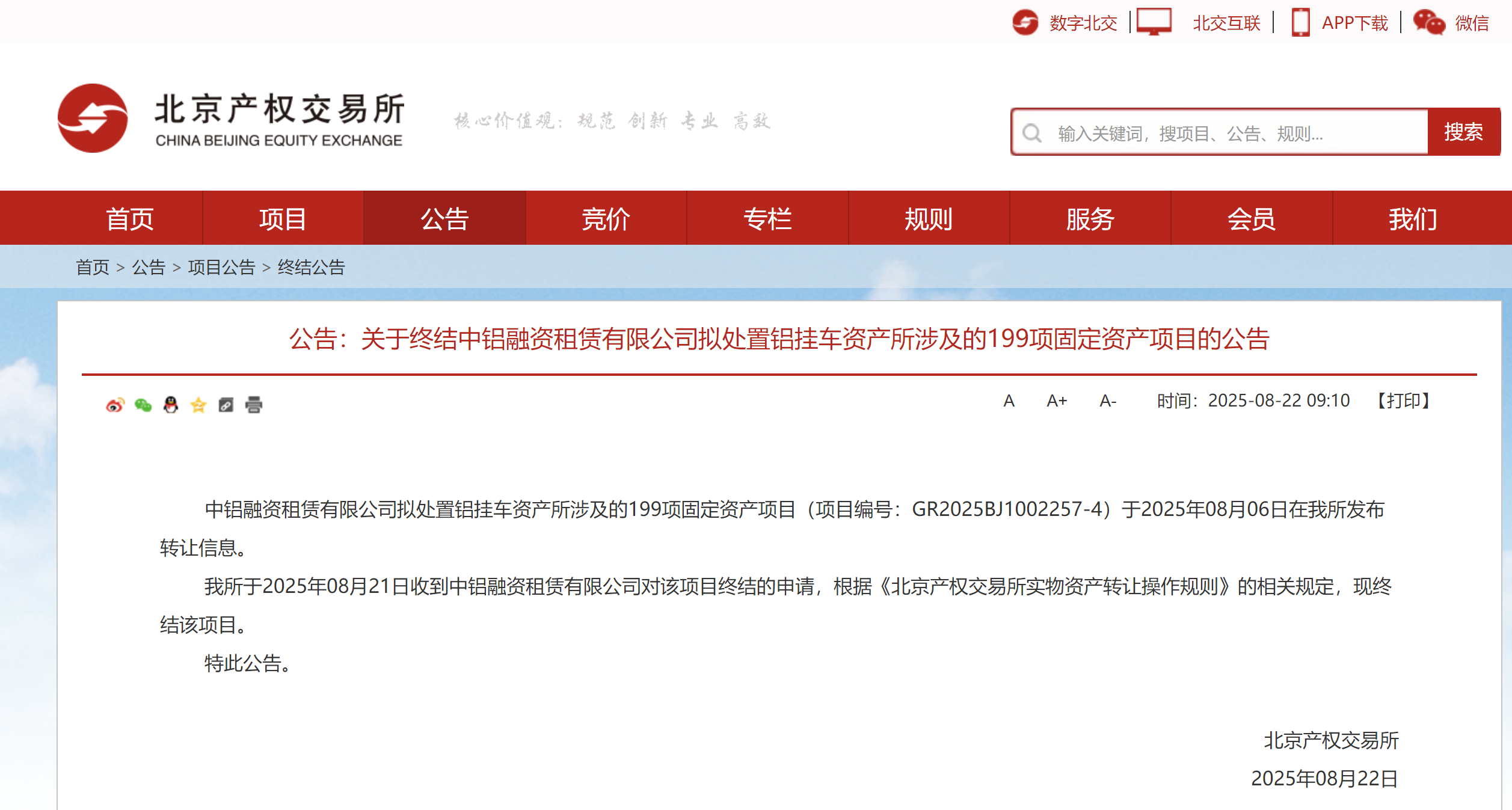This screenshot has width=1512, height=810.
Task: Click the 特此公告。 line
Action: pyautogui.click(x=248, y=663)
